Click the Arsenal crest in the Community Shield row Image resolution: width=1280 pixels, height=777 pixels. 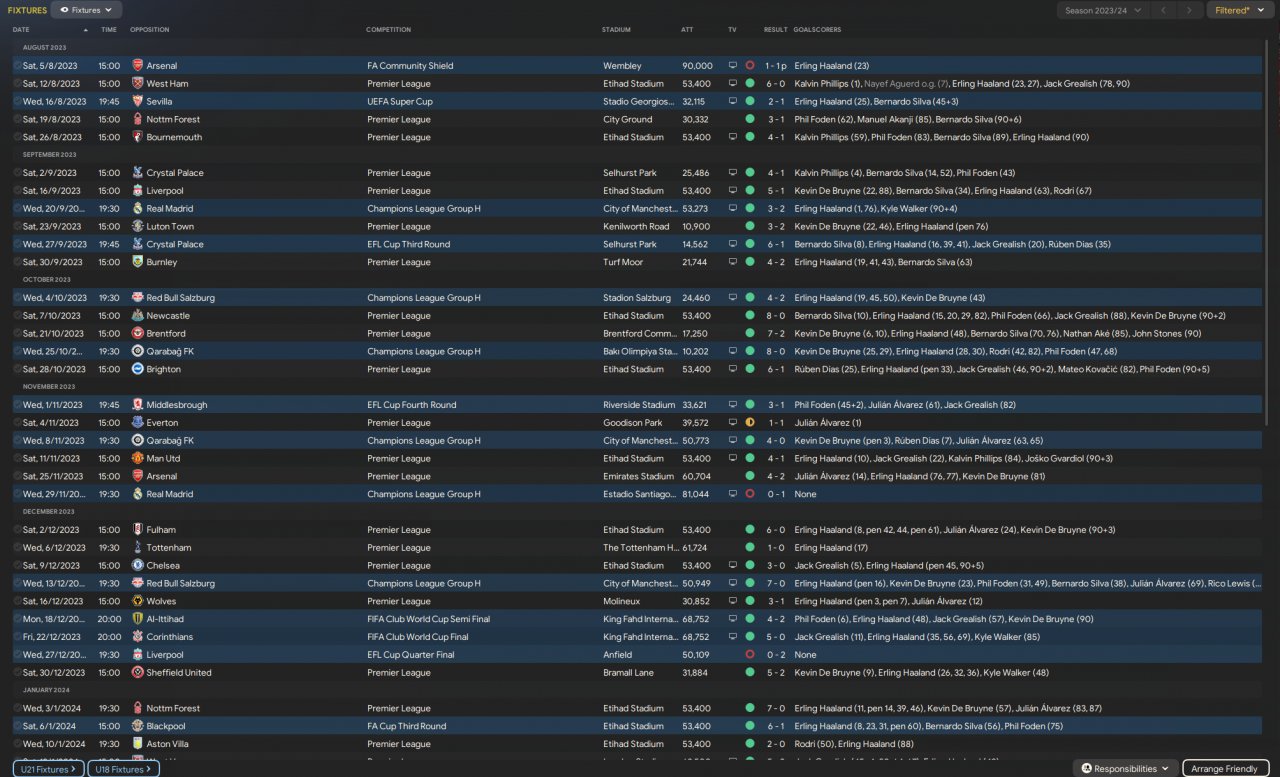coord(137,66)
